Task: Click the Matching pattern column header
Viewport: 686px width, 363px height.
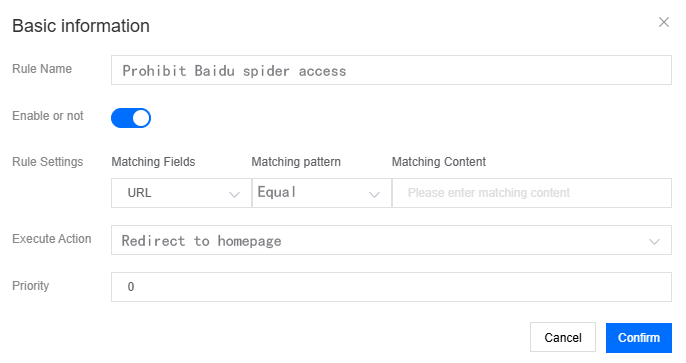Action: [296, 162]
